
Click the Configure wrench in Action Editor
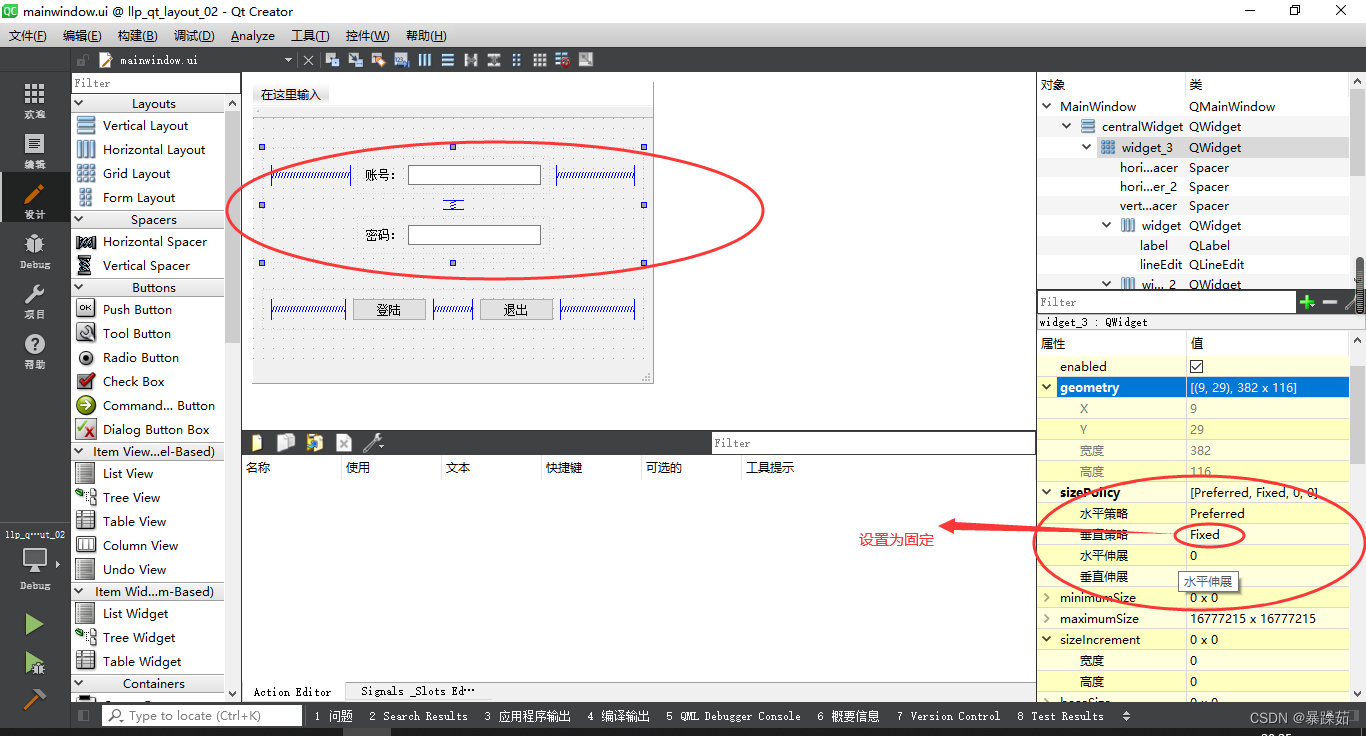click(373, 442)
